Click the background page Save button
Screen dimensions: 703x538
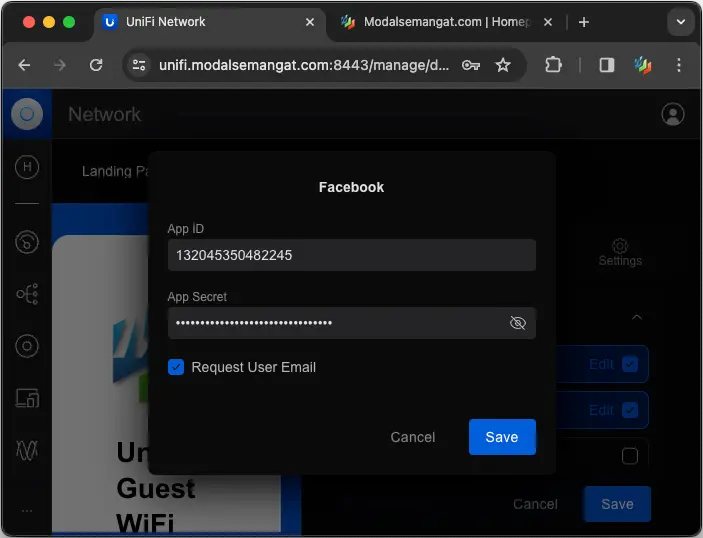(x=617, y=504)
